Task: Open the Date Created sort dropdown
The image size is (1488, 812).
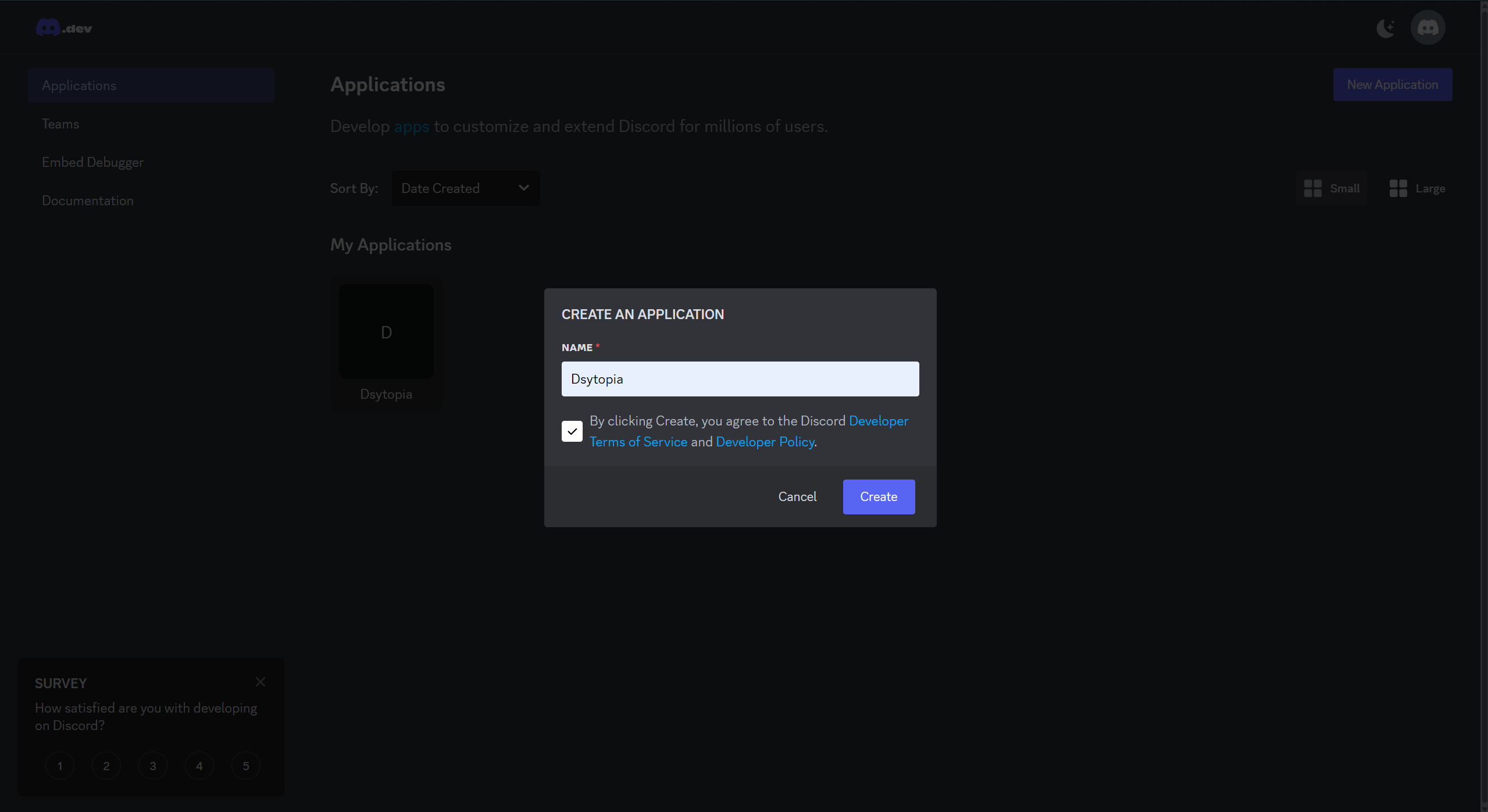Action: click(x=465, y=188)
